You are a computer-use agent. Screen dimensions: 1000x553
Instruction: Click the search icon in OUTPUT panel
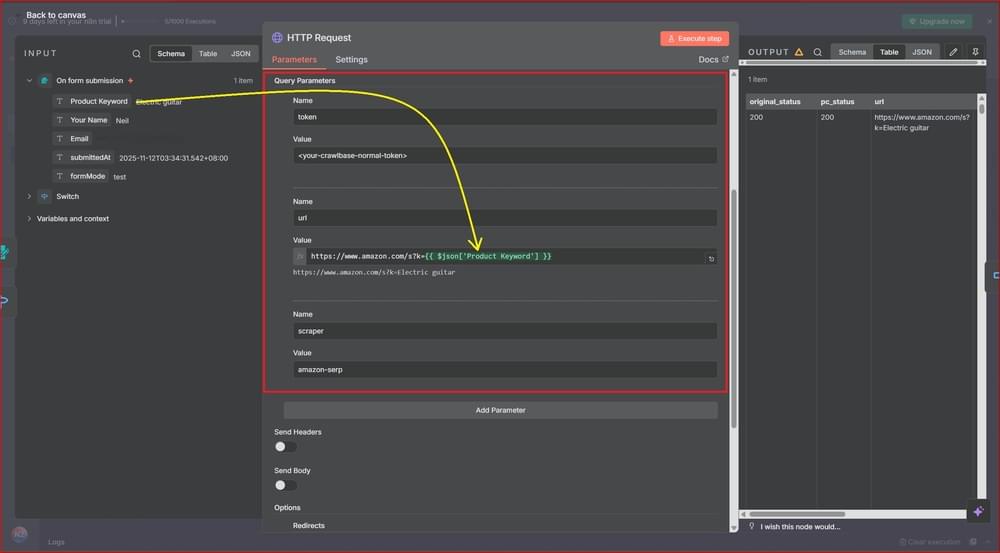(817, 52)
